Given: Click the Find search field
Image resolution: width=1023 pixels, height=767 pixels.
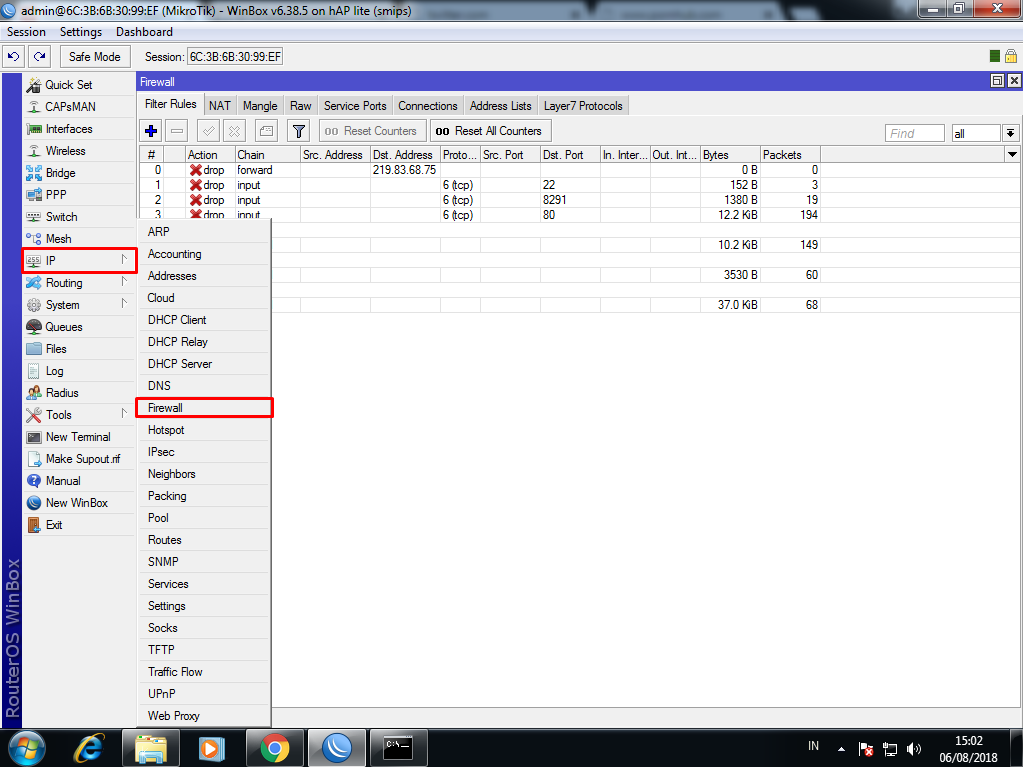Looking at the screenshot, I should point(915,134).
